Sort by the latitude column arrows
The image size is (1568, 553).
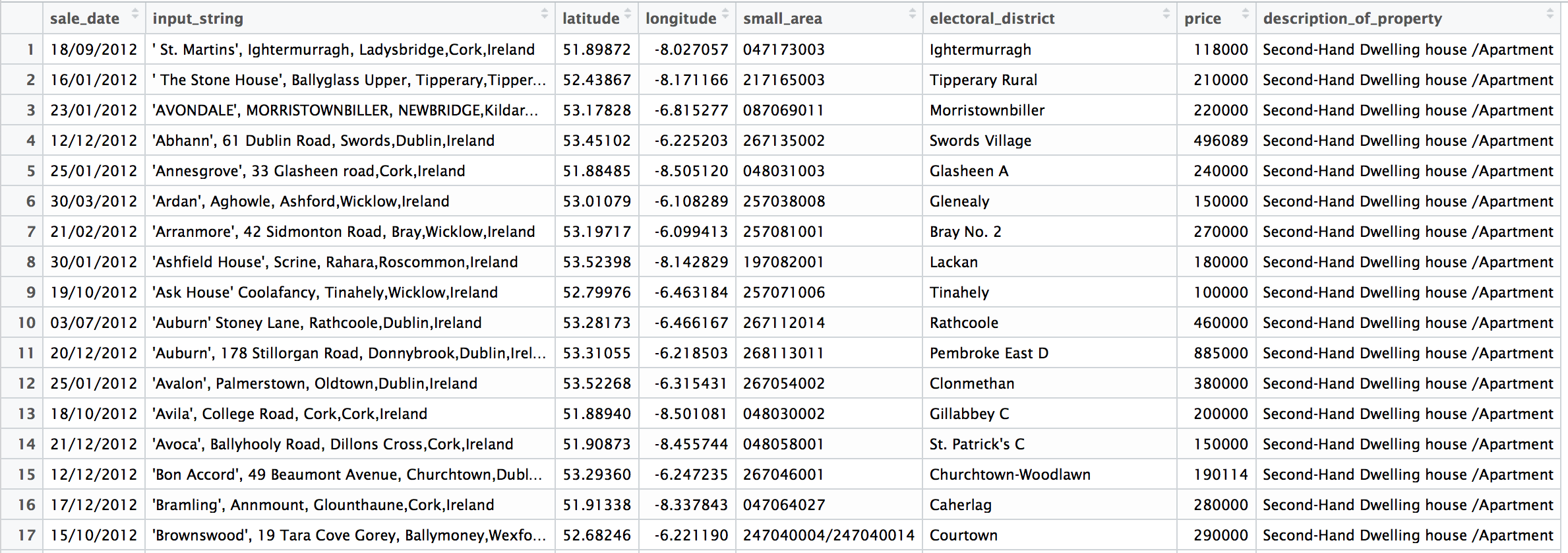click(x=628, y=13)
